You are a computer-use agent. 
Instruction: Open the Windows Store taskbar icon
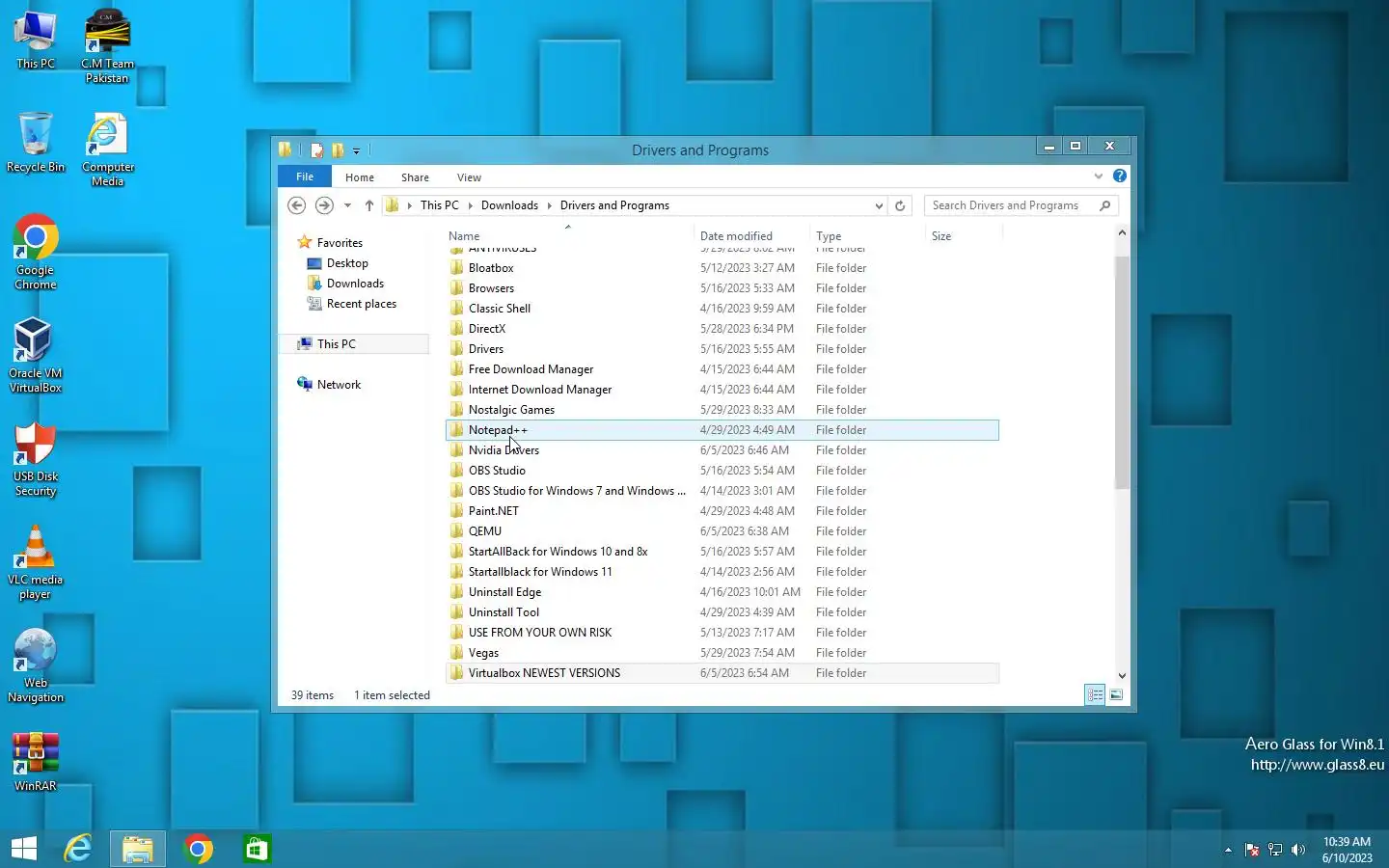pyautogui.click(x=257, y=849)
